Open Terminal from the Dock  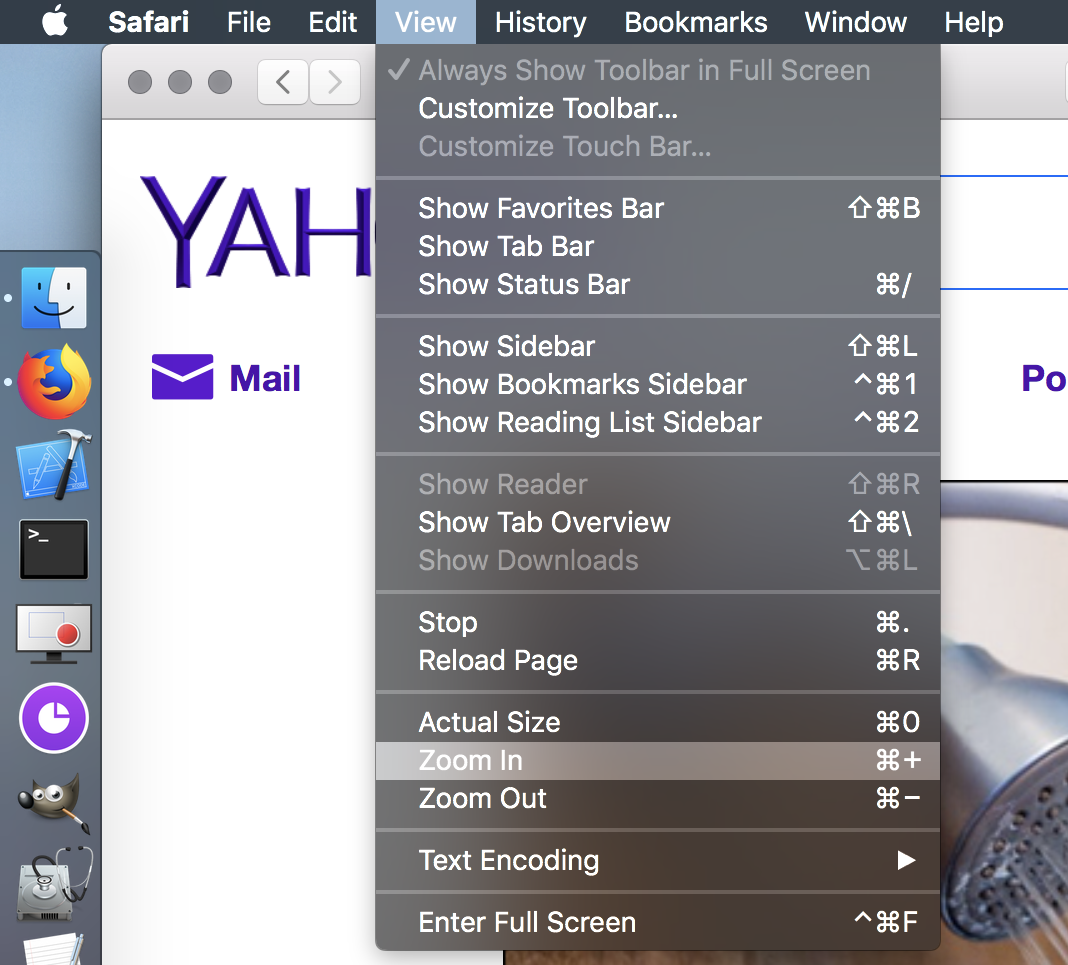[x=54, y=550]
